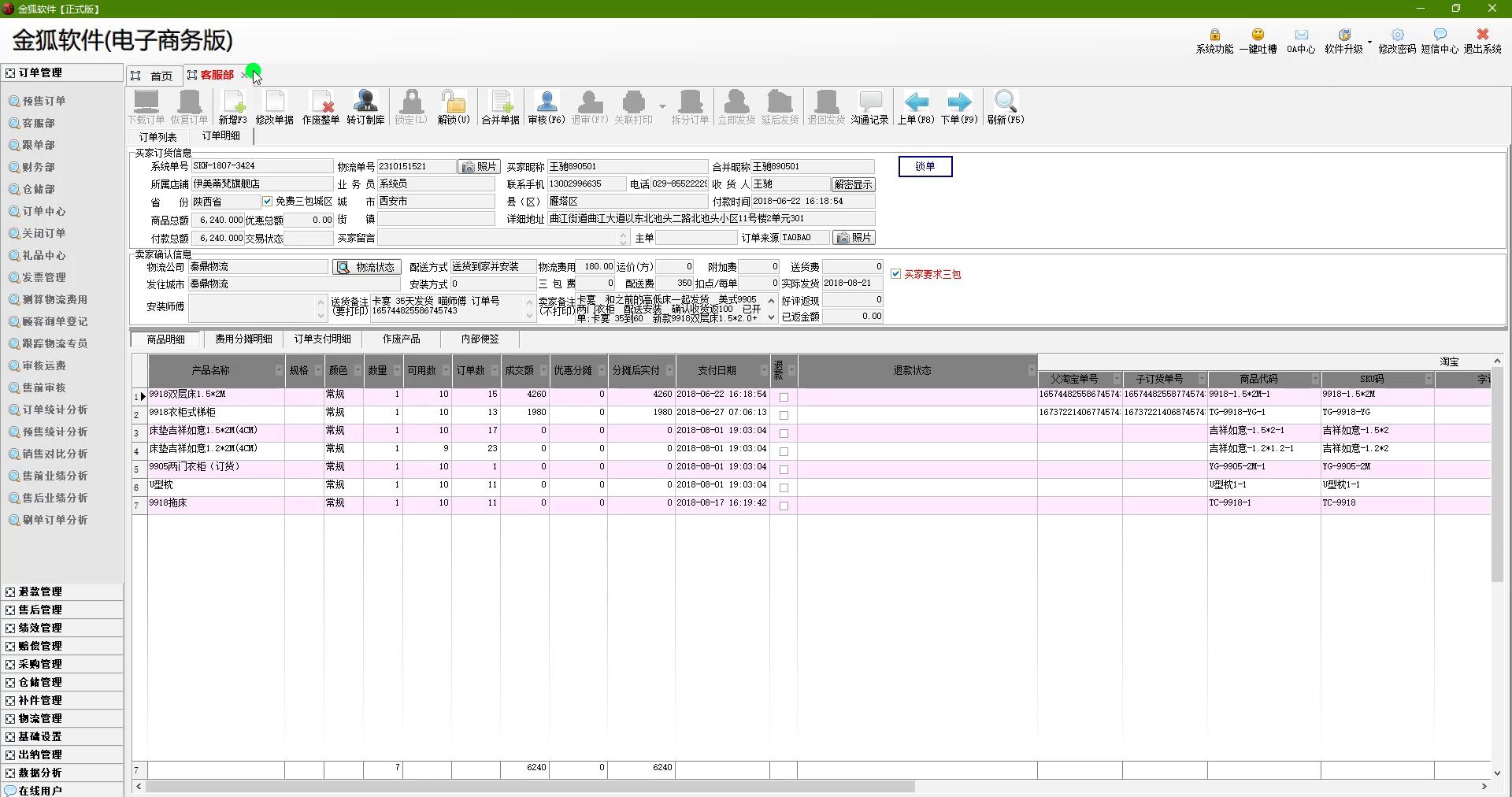1512x797 pixels.
Task: Expand the 采购管理 sidebar section
Action: [62, 664]
